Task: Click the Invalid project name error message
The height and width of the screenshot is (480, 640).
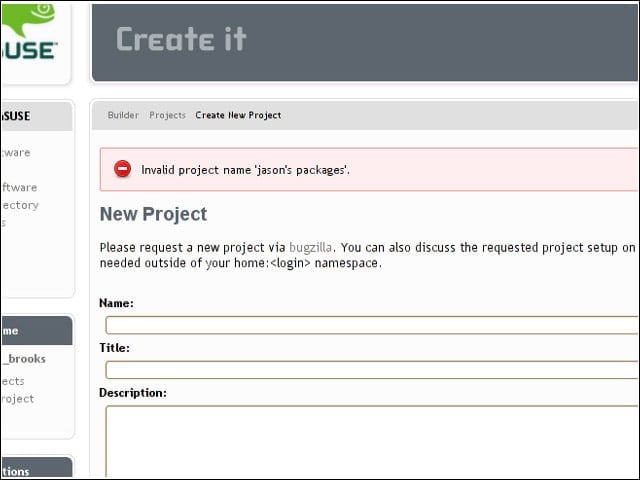Action: (245, 170)
